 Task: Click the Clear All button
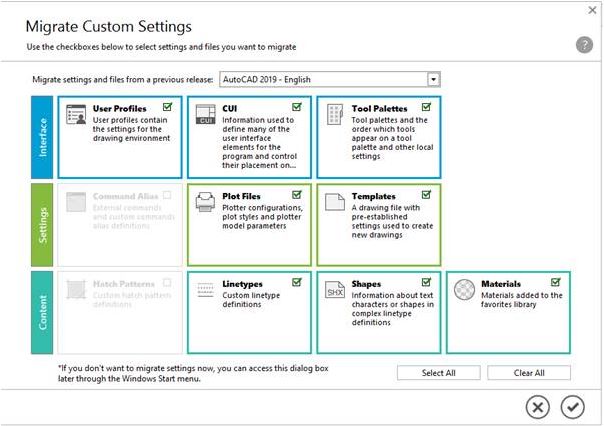pos(529,373)
